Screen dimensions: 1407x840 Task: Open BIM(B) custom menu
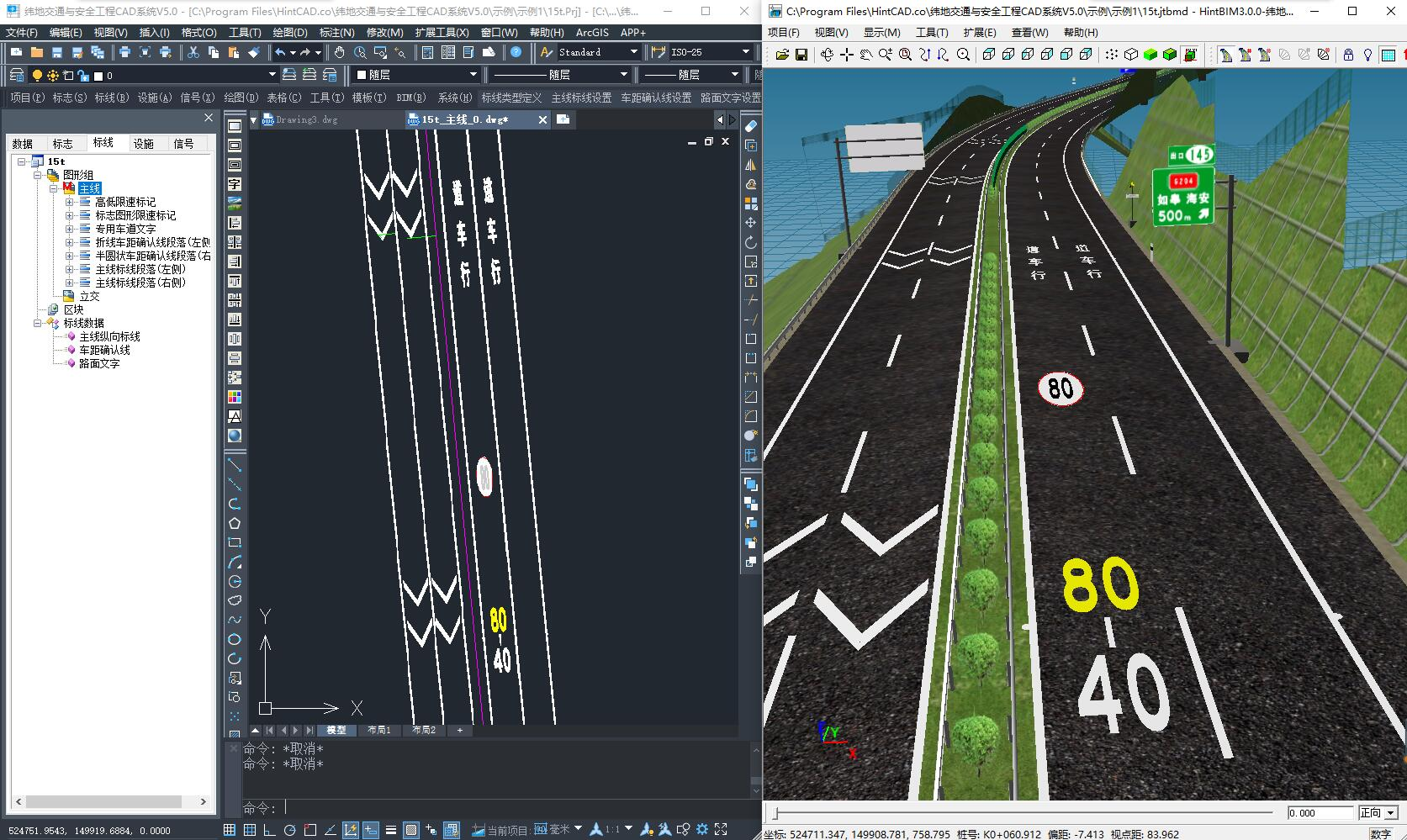tap(411, 98)
